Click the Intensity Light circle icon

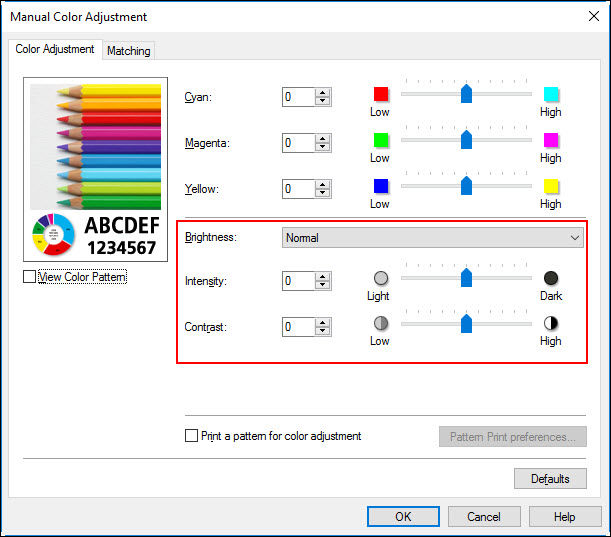click(x=381, y=278)
